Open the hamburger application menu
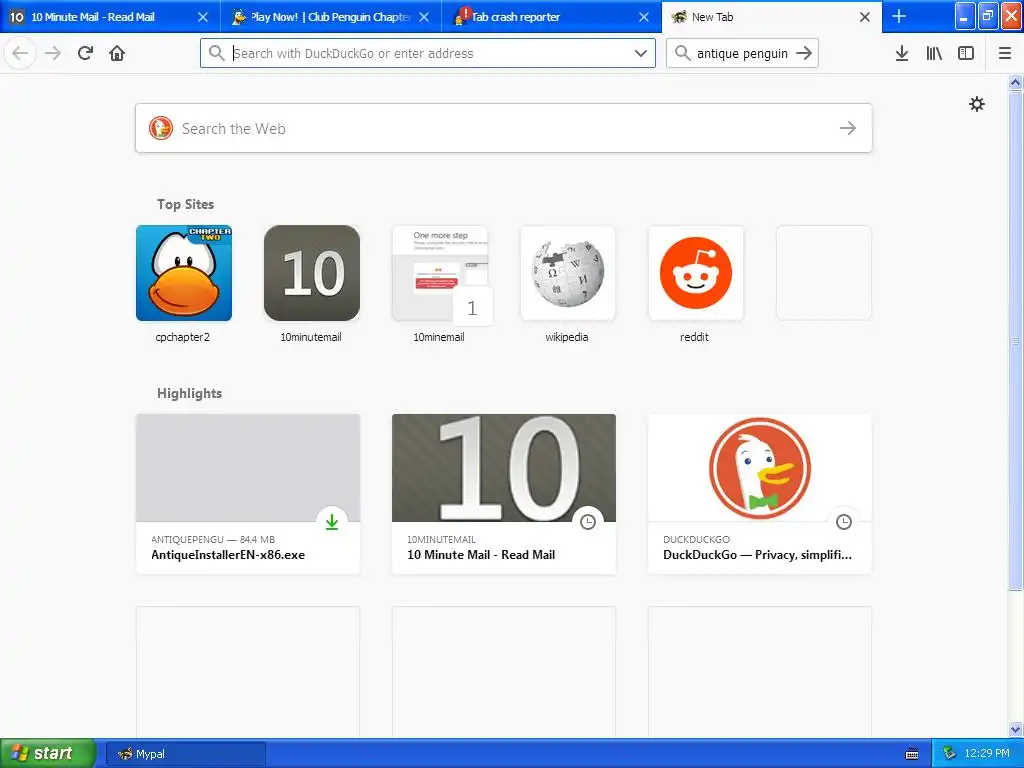This screenshot has height=768, width=1024. 1005,54
